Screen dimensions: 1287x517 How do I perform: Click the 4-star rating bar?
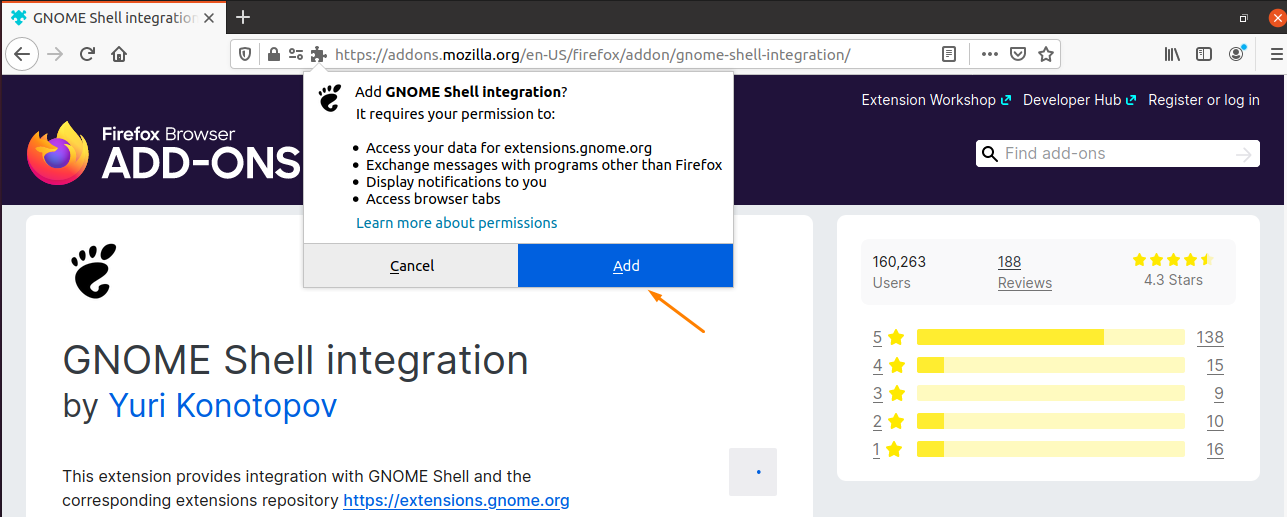point(1051,365)
